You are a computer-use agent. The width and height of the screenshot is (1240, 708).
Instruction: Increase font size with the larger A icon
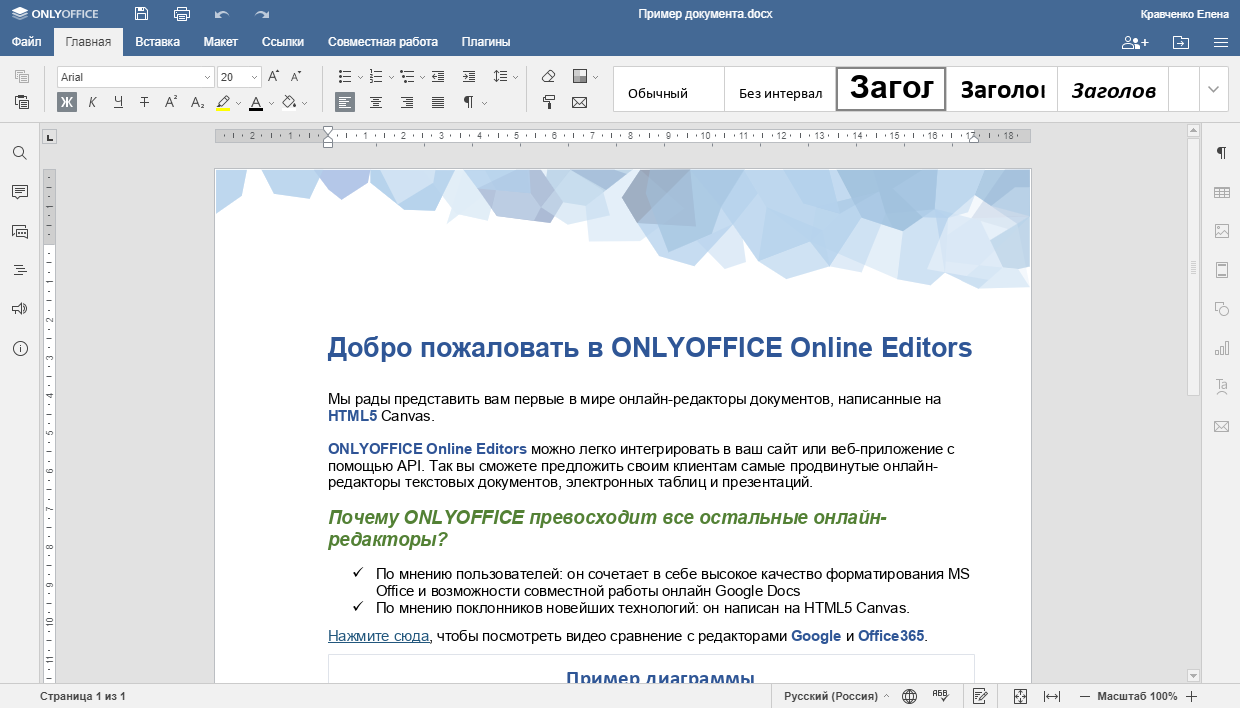click(x=274, y=77)
